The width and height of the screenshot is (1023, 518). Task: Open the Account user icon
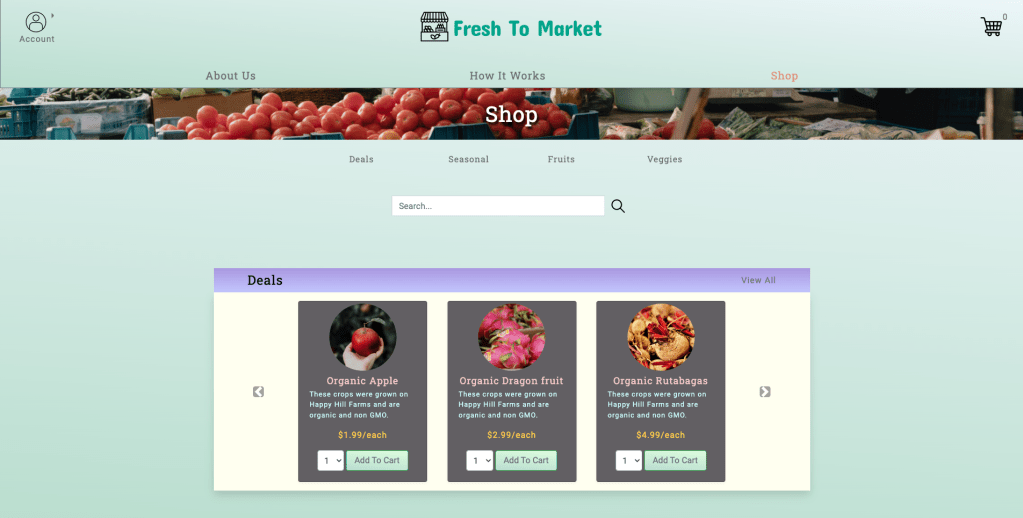coord(36,22)
